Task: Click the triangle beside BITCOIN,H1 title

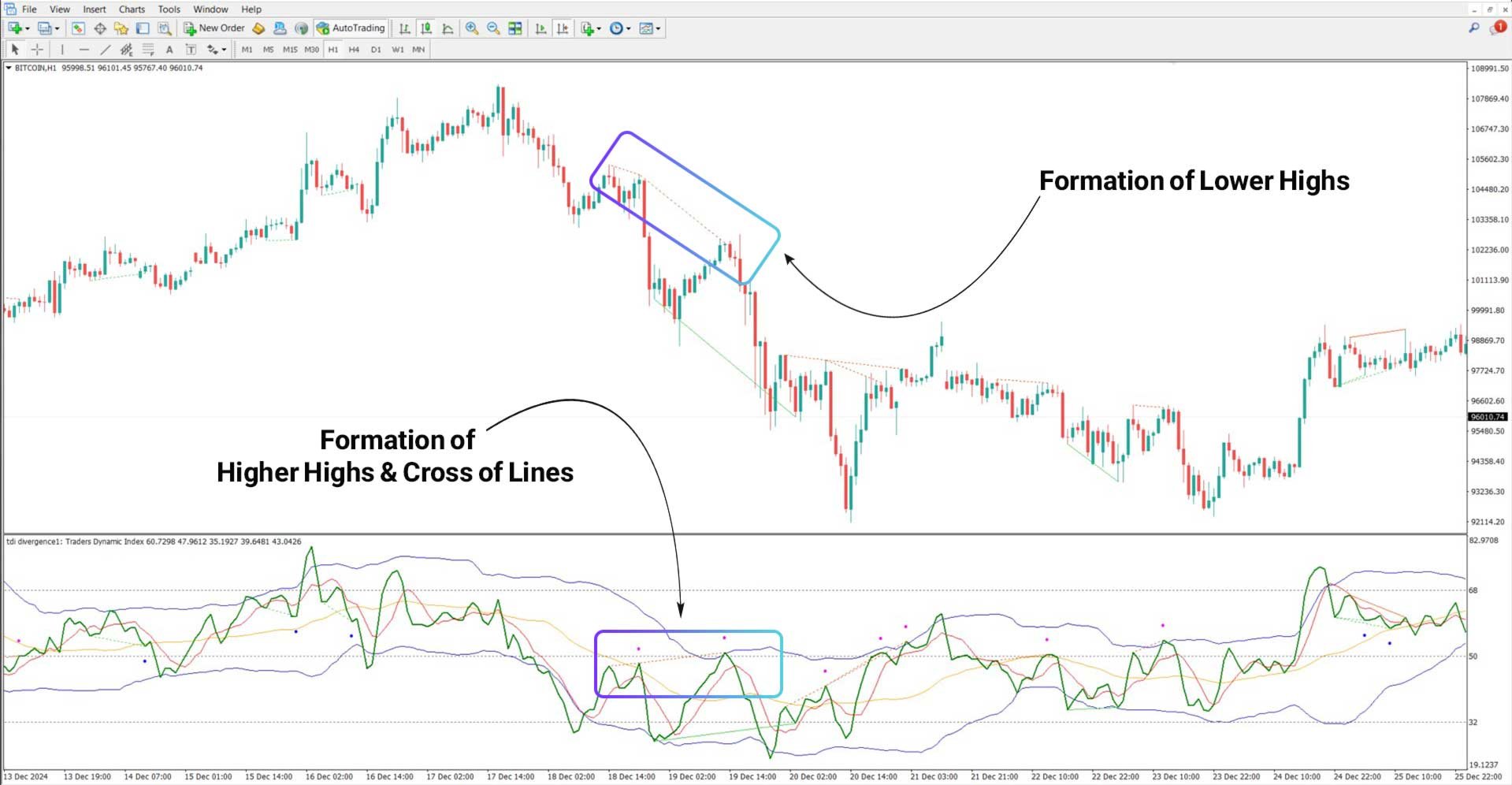Action: 9,68
